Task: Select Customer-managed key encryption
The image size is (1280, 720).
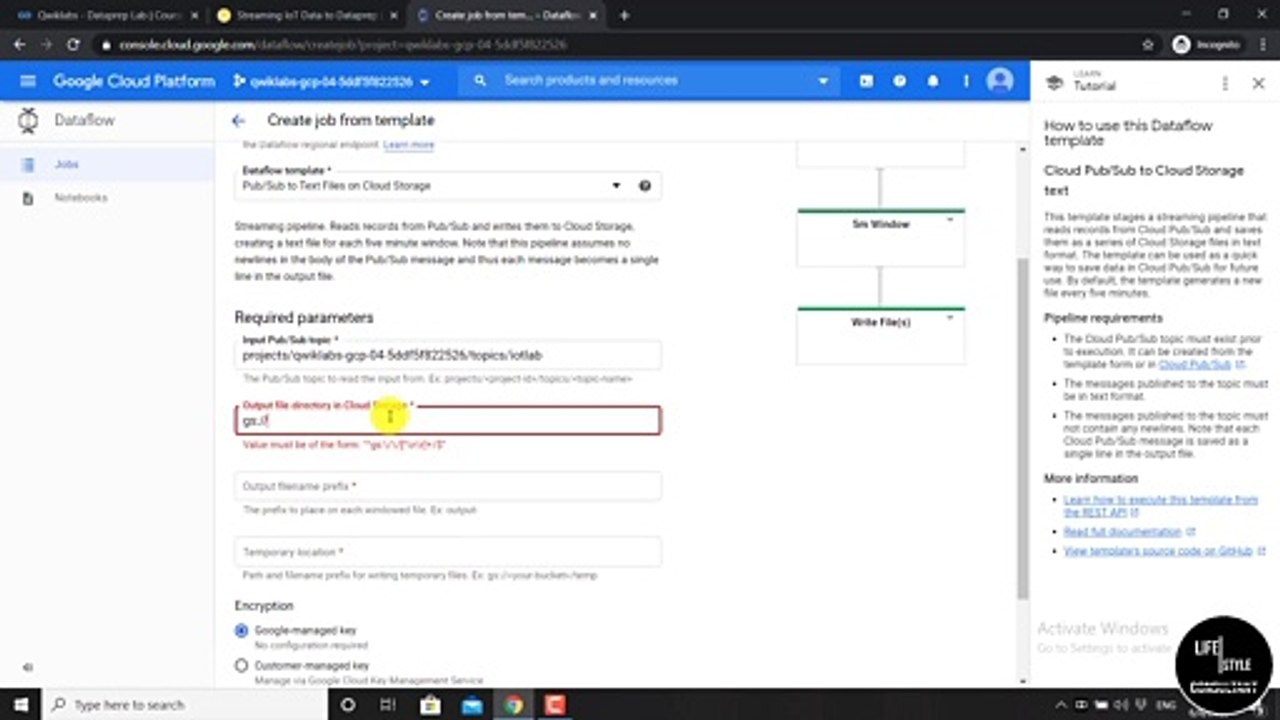Action: [241, 666]
